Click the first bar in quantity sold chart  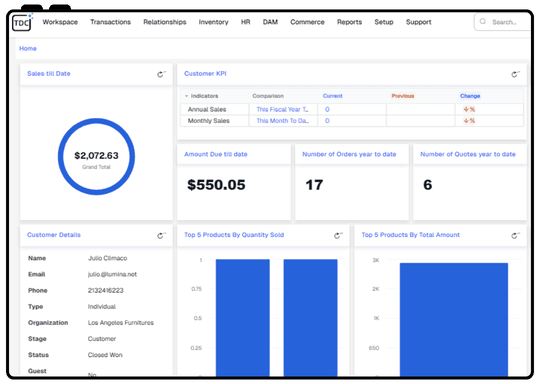pyautogui.click(x=243, y=318)
